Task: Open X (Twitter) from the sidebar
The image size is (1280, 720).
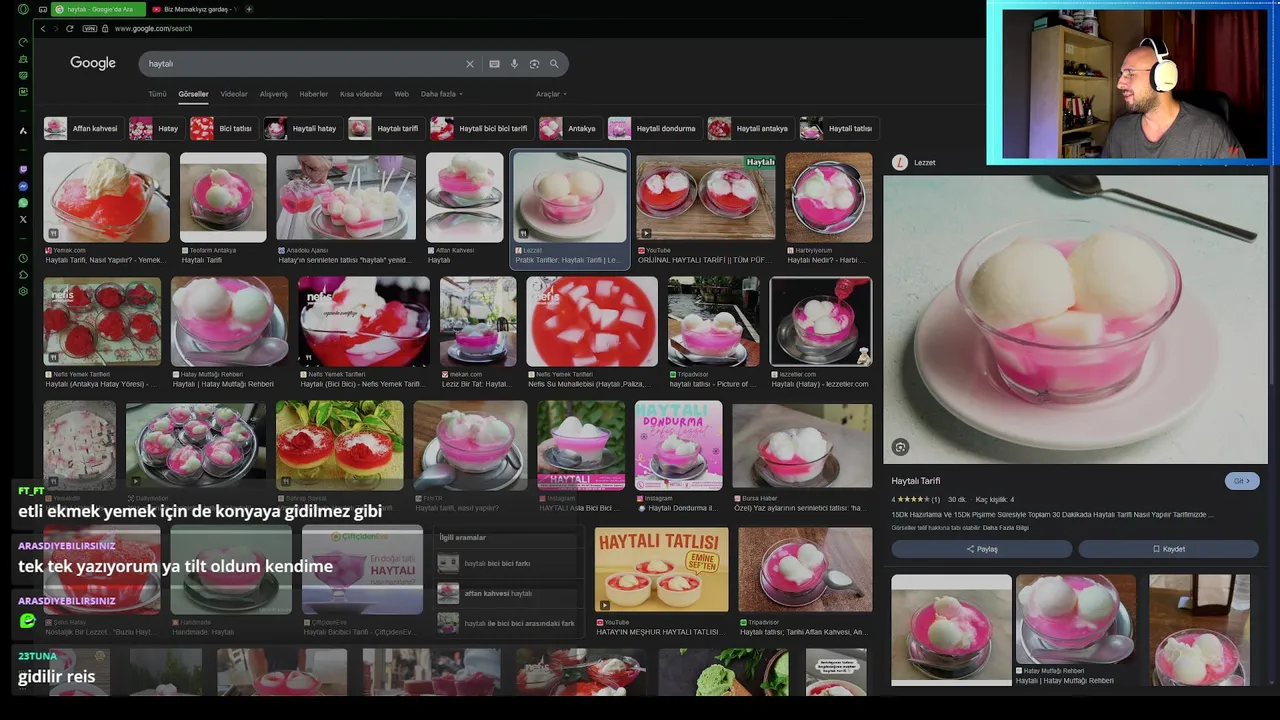Action: click(23, 219)
